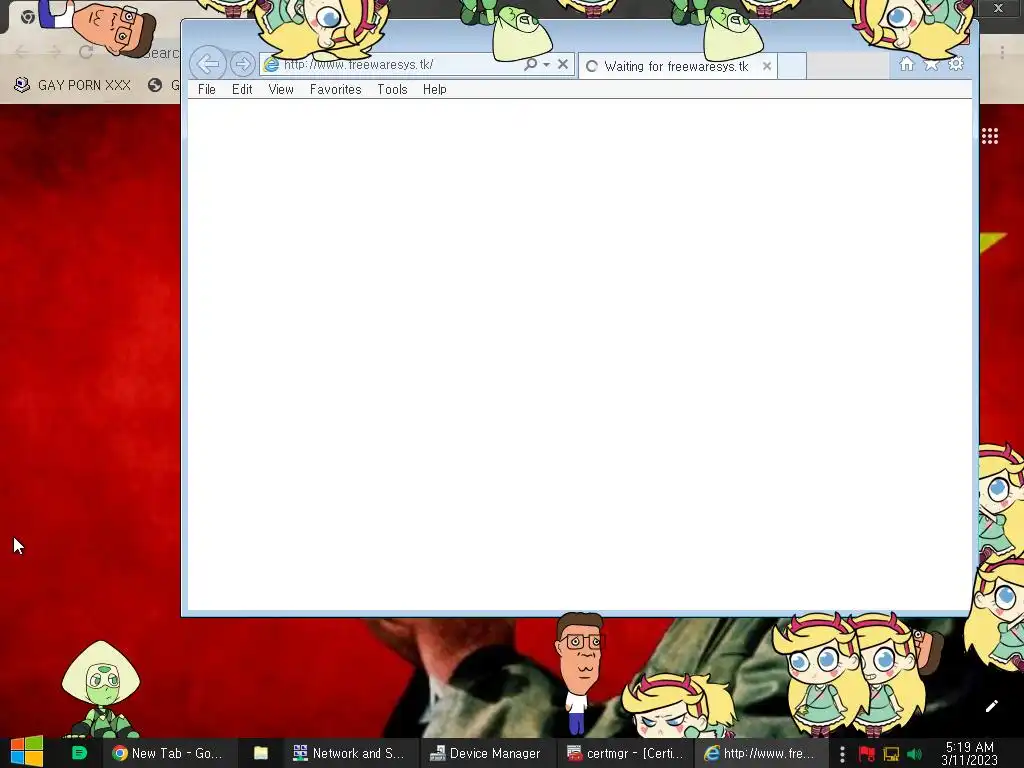Click Chrome's pencil customize button

991,706
